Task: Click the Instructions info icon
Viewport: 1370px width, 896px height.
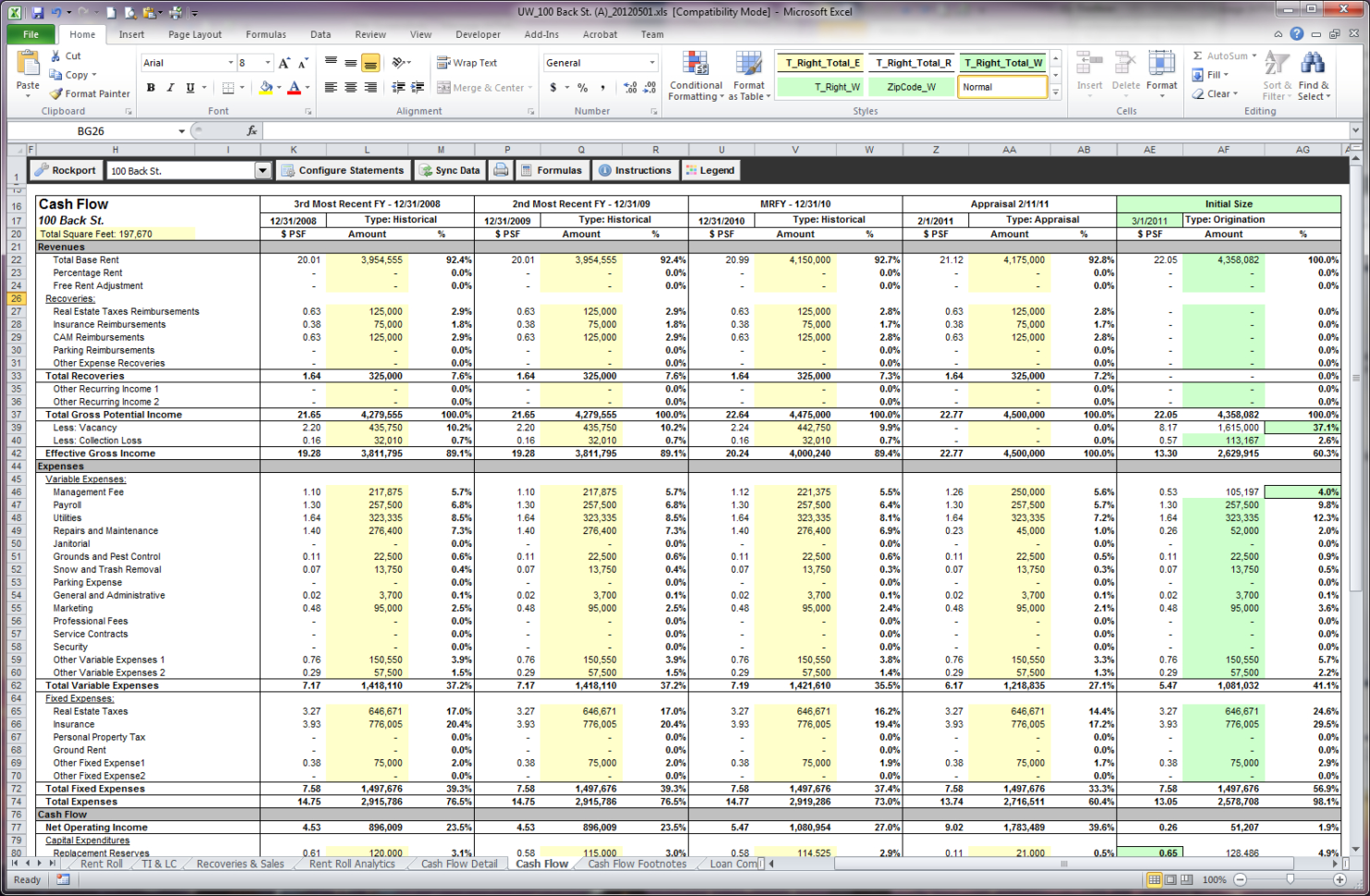Action: coord(603,170)
